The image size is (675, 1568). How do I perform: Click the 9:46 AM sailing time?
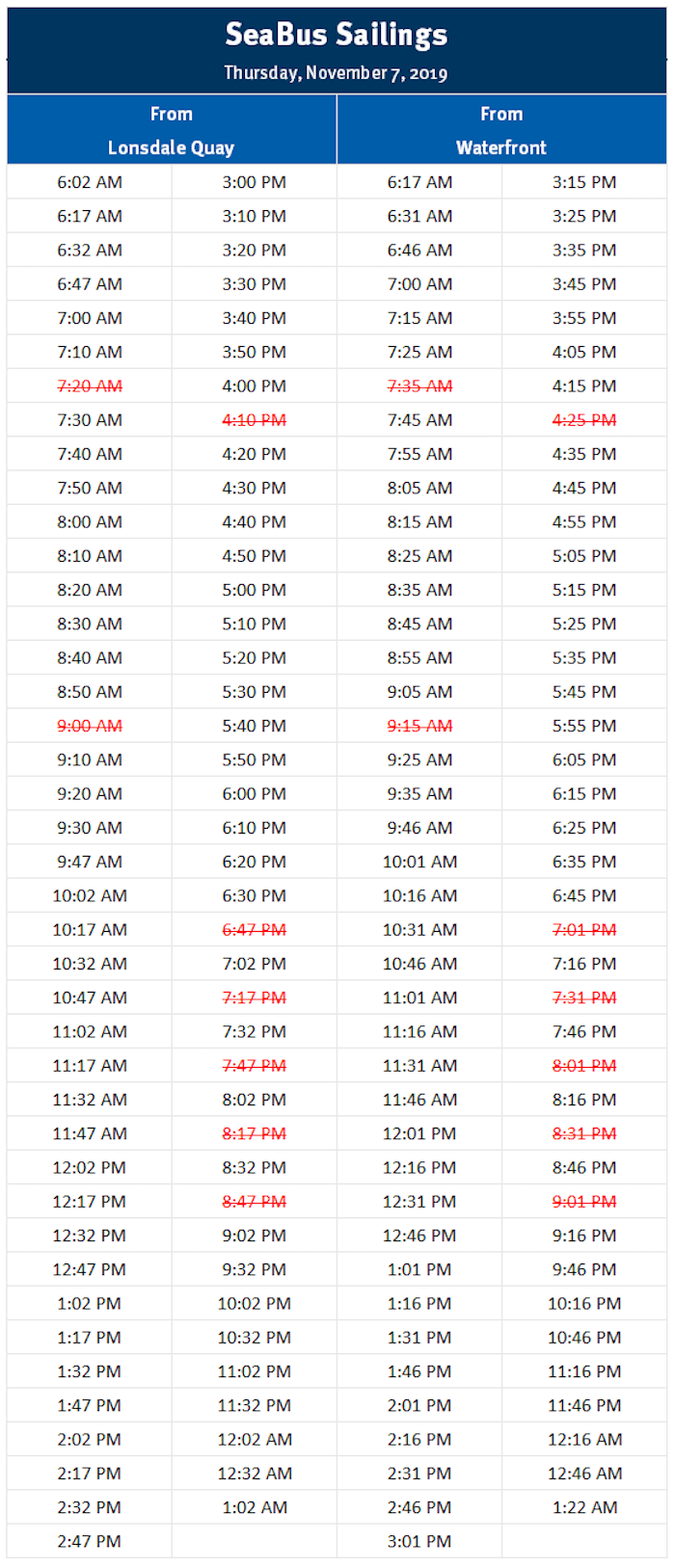click(419, 828)
